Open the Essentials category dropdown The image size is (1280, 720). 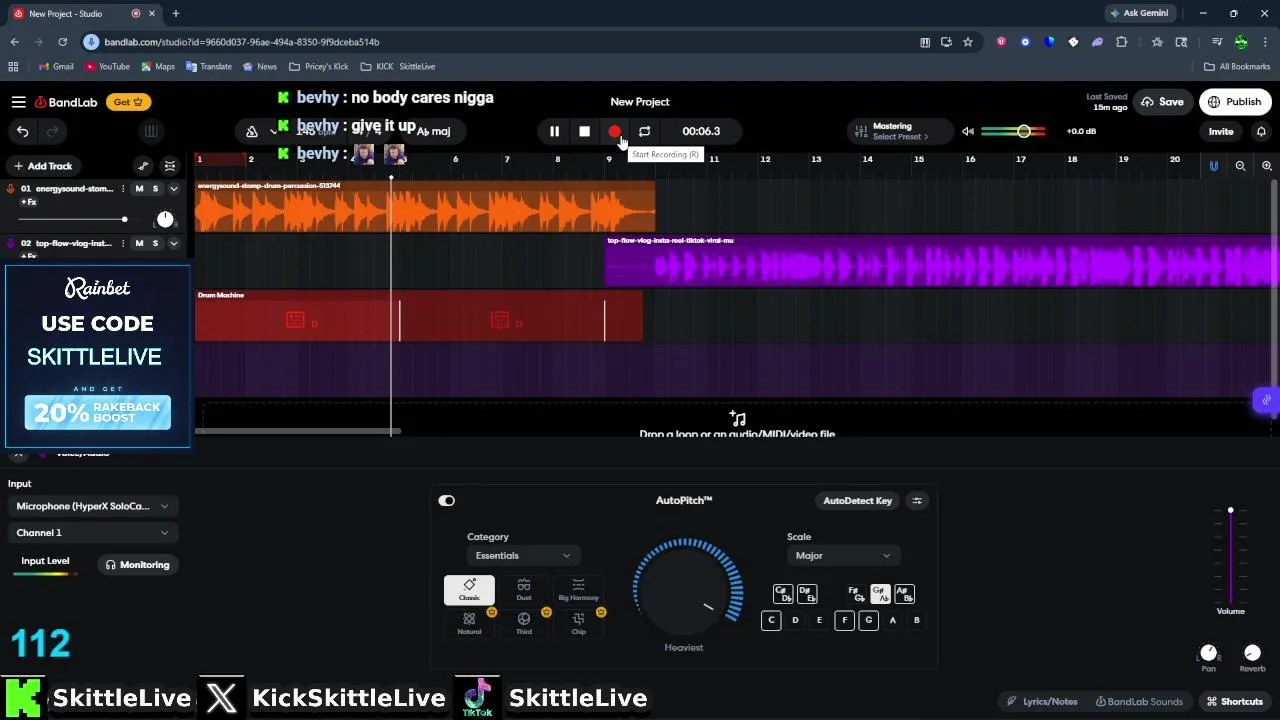coord(522,556)
